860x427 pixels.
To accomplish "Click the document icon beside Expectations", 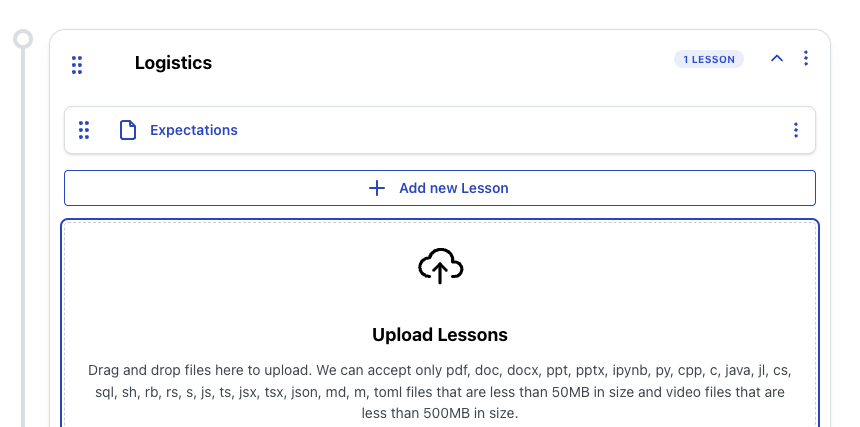I will tap(127, 130).
